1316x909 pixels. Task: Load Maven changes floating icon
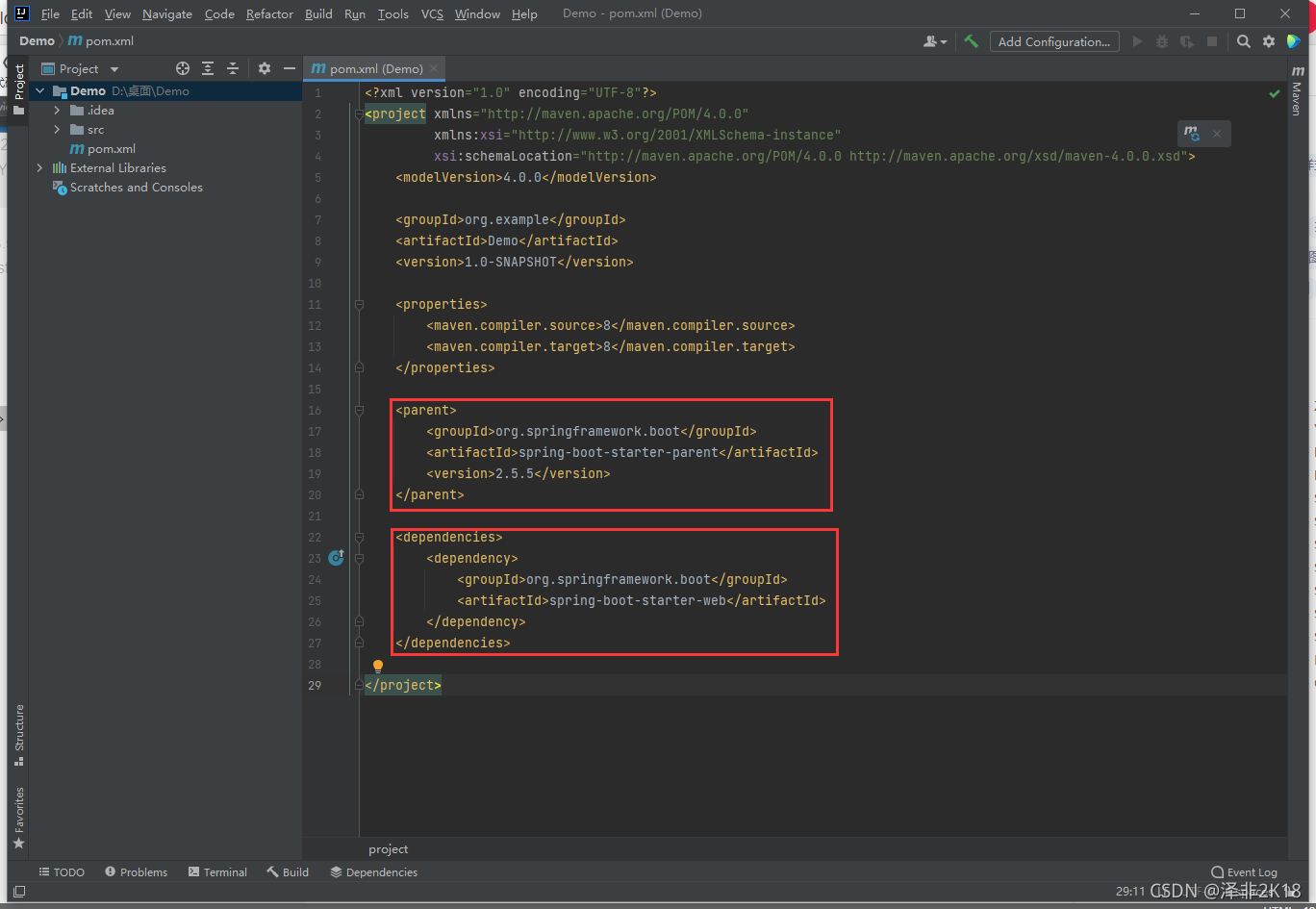pos(1192,134)
